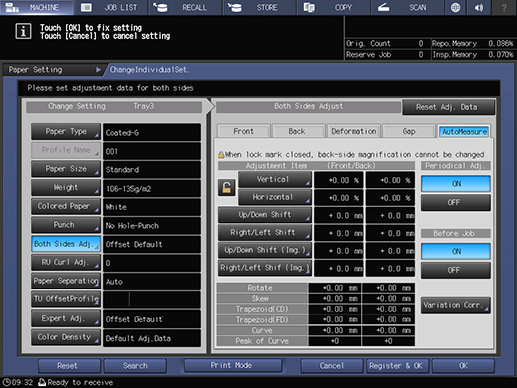
Task: Select the Paper Setting breadcrumb
Action: [53, 70]
